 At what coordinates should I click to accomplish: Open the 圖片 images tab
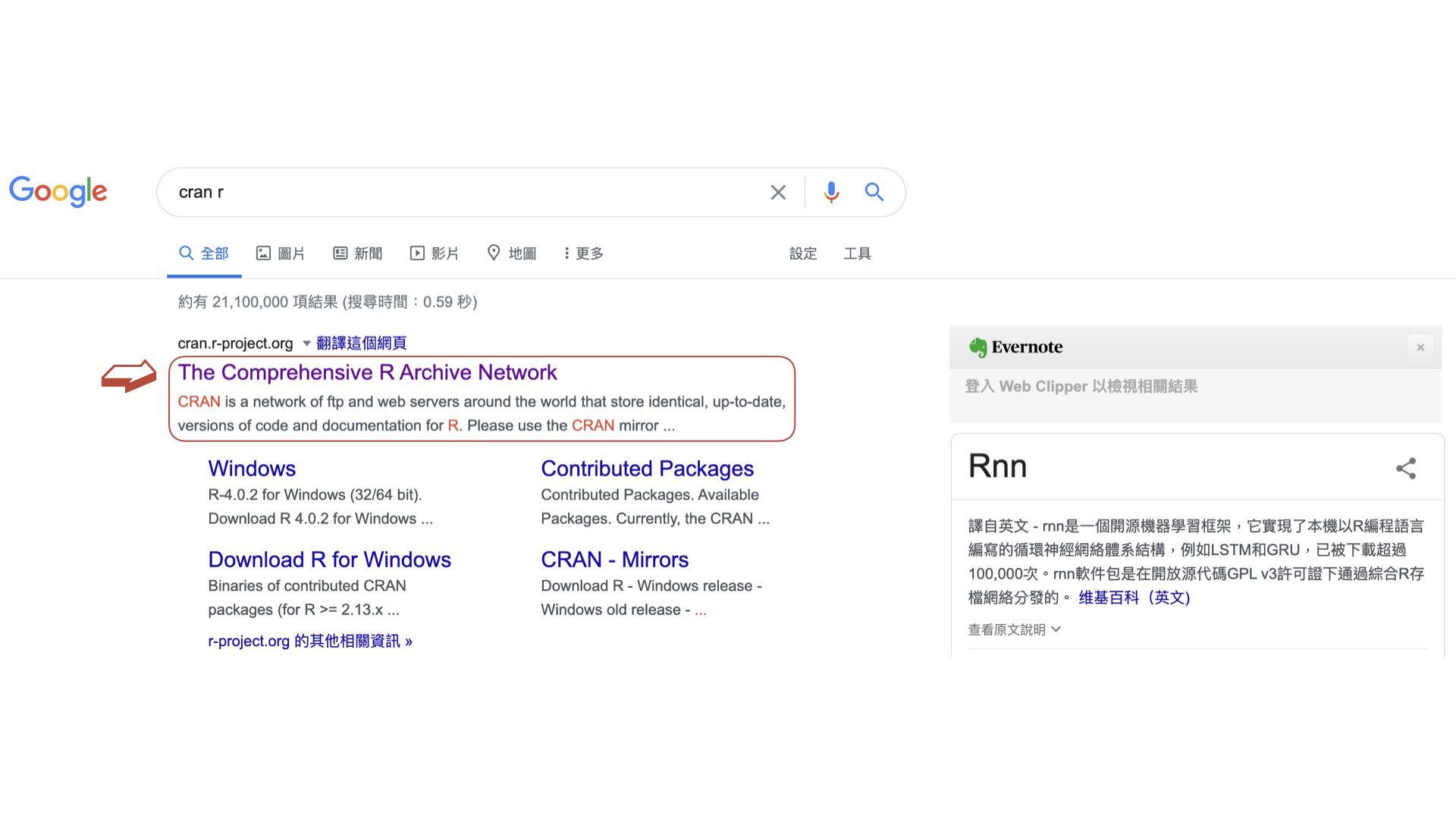tap(281, 253)
